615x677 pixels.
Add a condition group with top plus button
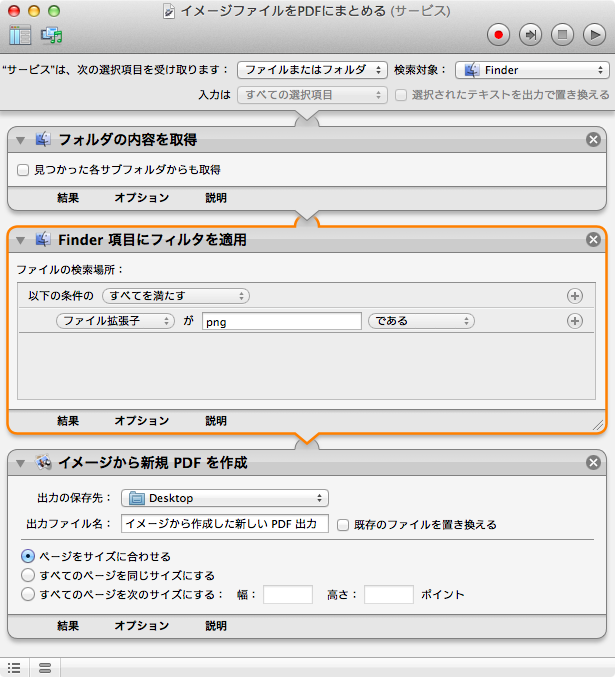(574, 296)
